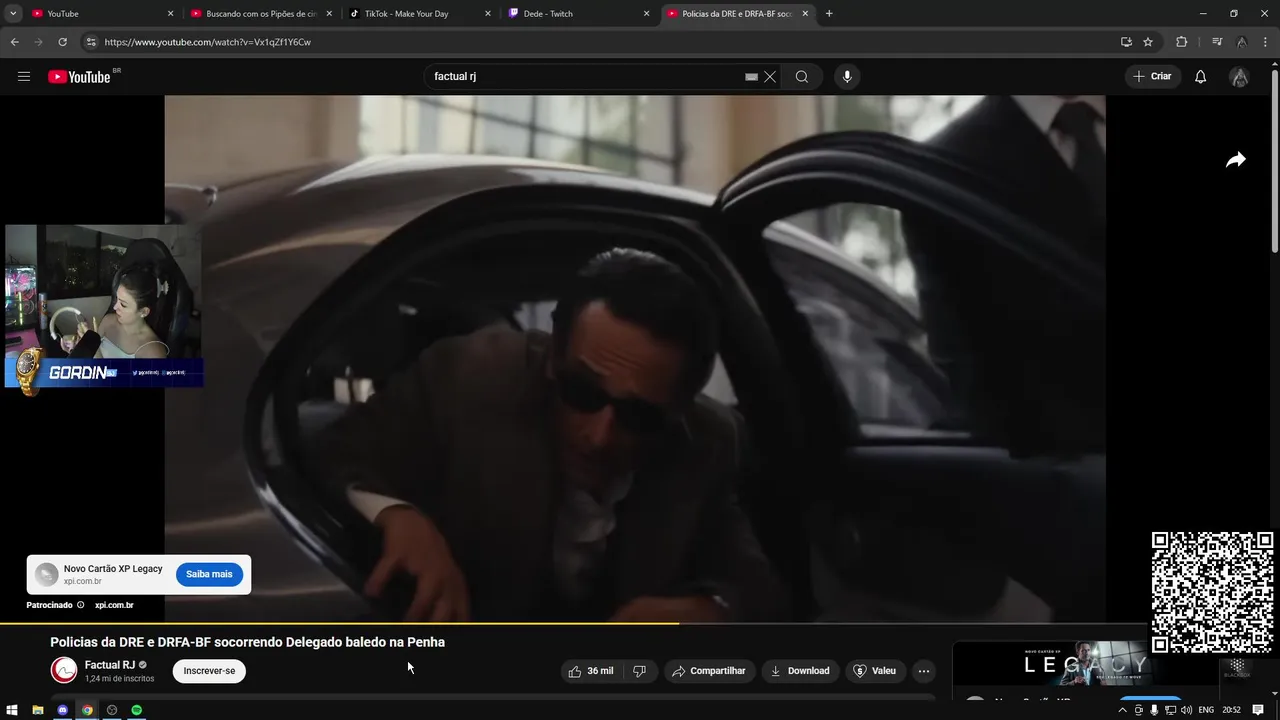The width and height of the screenshot is (1280, 720).
Task: Click Saiba mais on the XP Legacy ad
Action: point(209,575)
